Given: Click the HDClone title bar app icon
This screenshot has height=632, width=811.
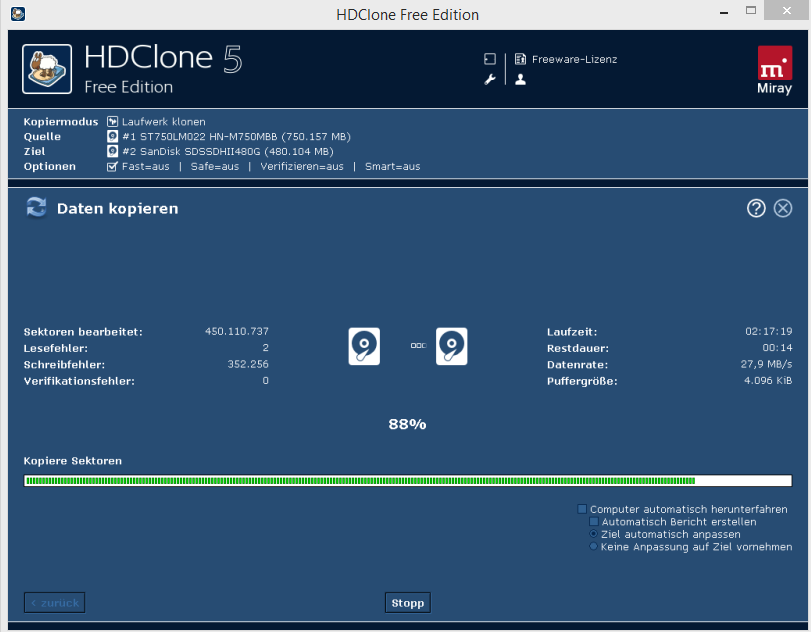Looking at the screenshot, I should tap(18, 14).
